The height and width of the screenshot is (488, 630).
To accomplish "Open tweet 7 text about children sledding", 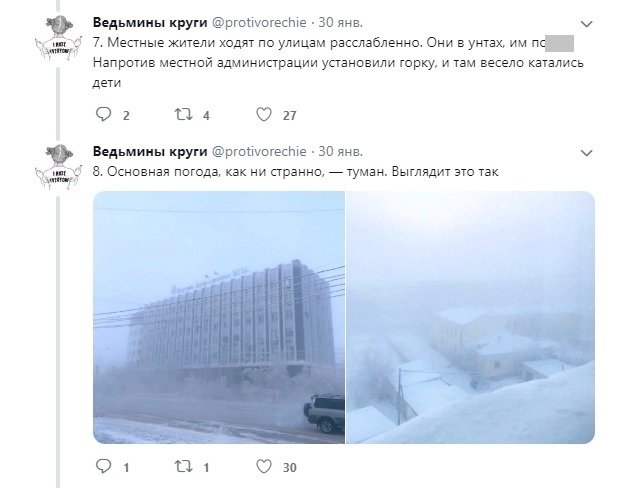I will point(338,62).
